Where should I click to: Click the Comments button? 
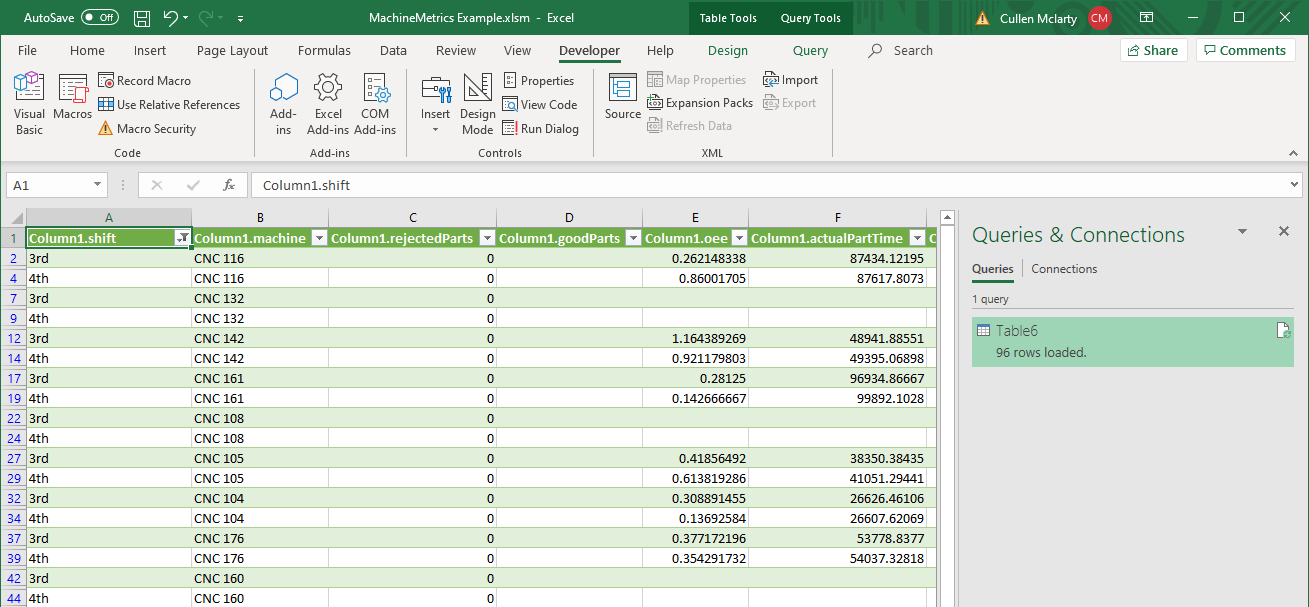[1245, 51]
